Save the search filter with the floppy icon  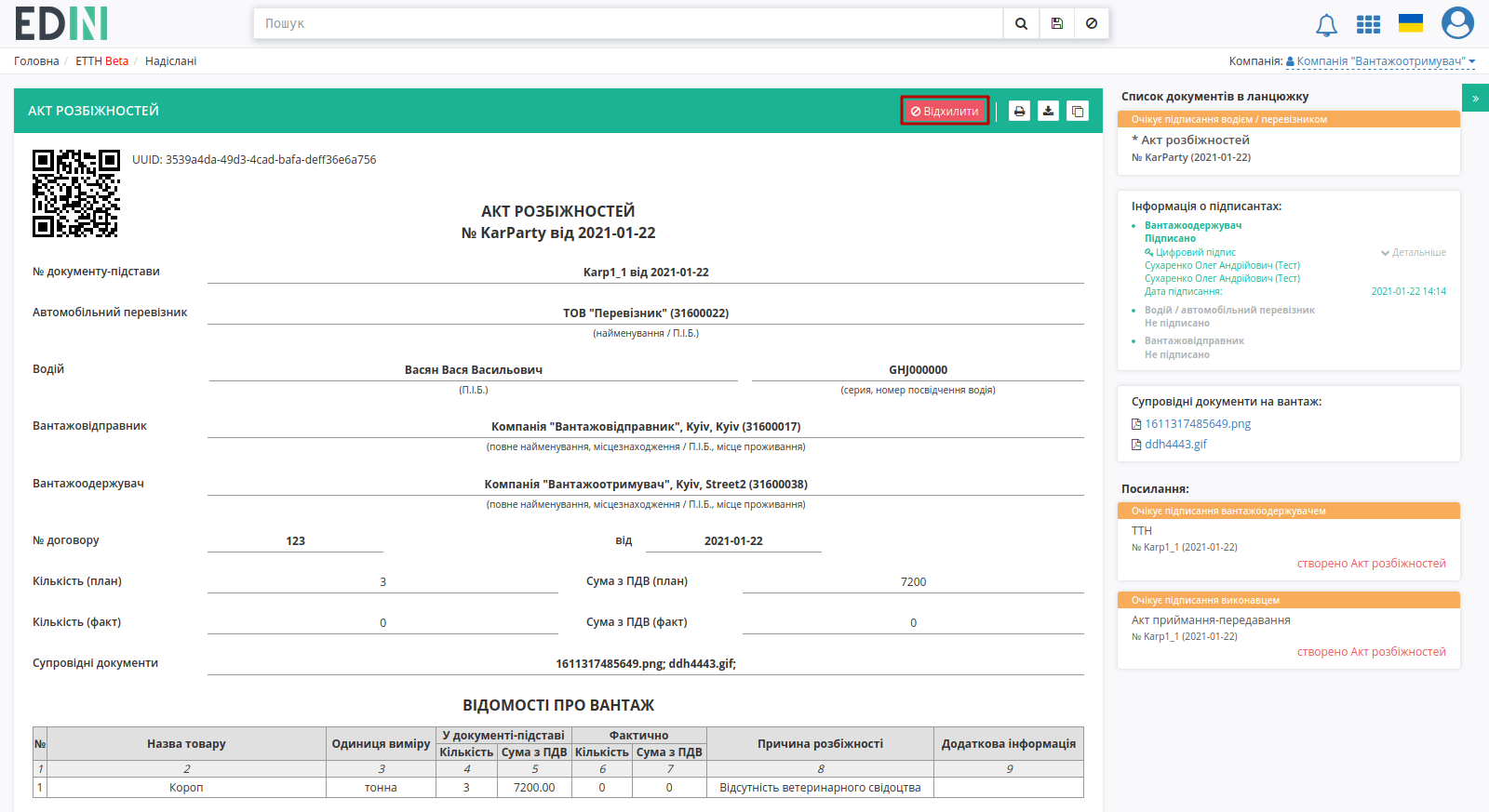tap(1056, 24)
